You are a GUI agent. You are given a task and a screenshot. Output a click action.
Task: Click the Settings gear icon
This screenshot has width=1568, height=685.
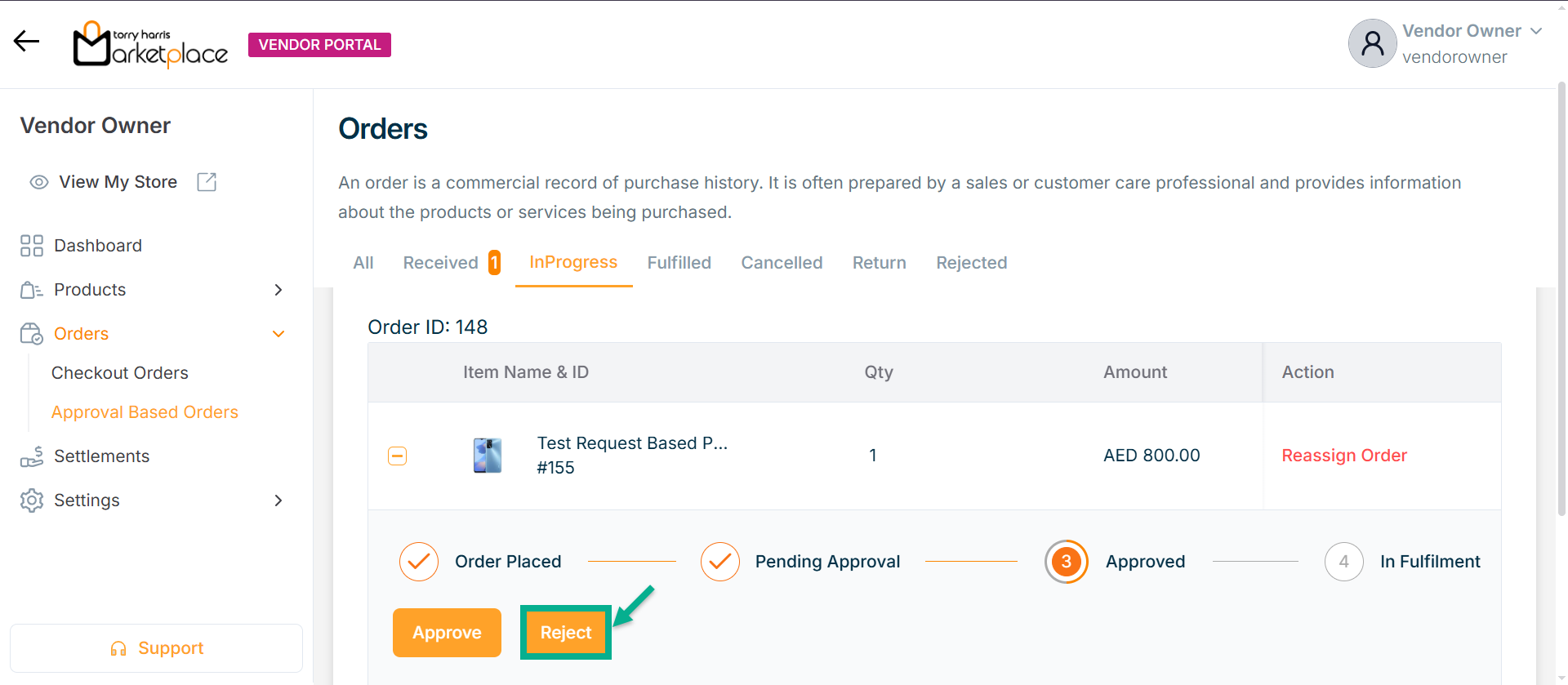pyautogui.click(x=32, y=500)
